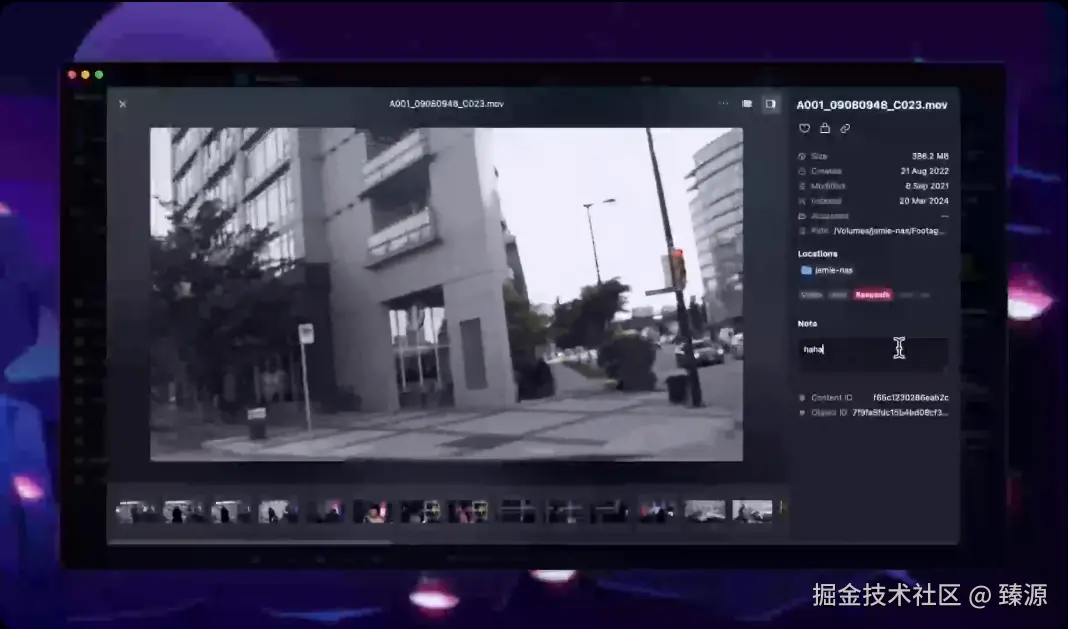
Task: Click the created date 21 Aug 2022
Action: click(924, 171)
